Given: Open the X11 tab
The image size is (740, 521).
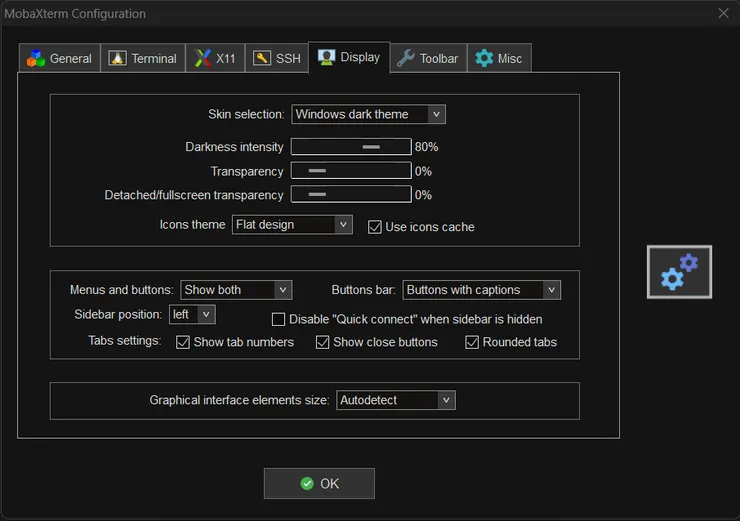Looking at the screenshot, I should (215, 58).
